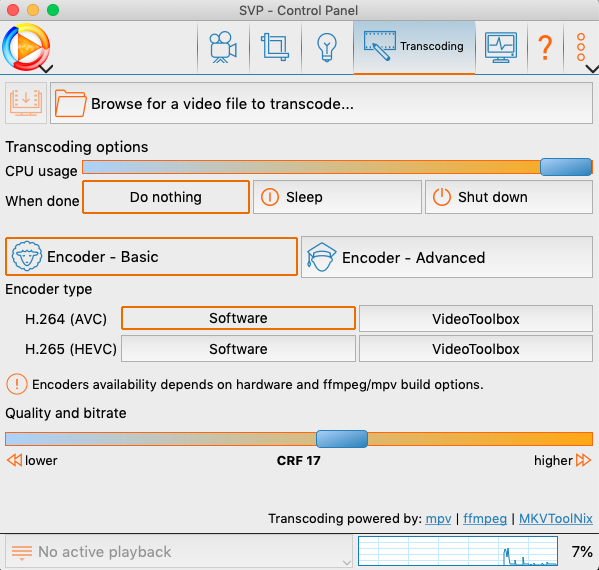Open the SVP logo main menu

(x=26, y=47)
